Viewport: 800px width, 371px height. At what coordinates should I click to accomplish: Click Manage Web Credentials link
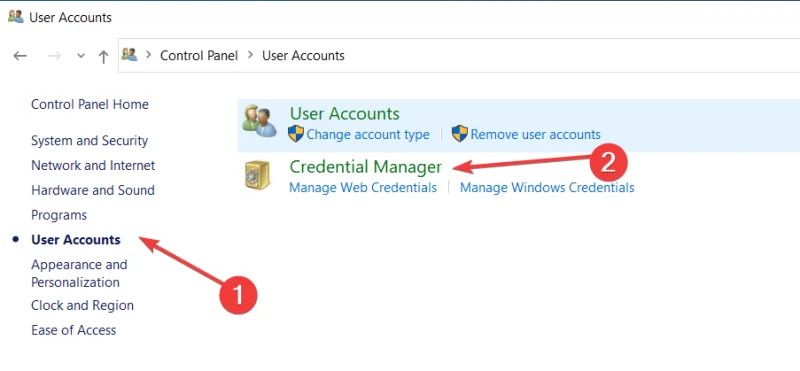tap(363, 188)
